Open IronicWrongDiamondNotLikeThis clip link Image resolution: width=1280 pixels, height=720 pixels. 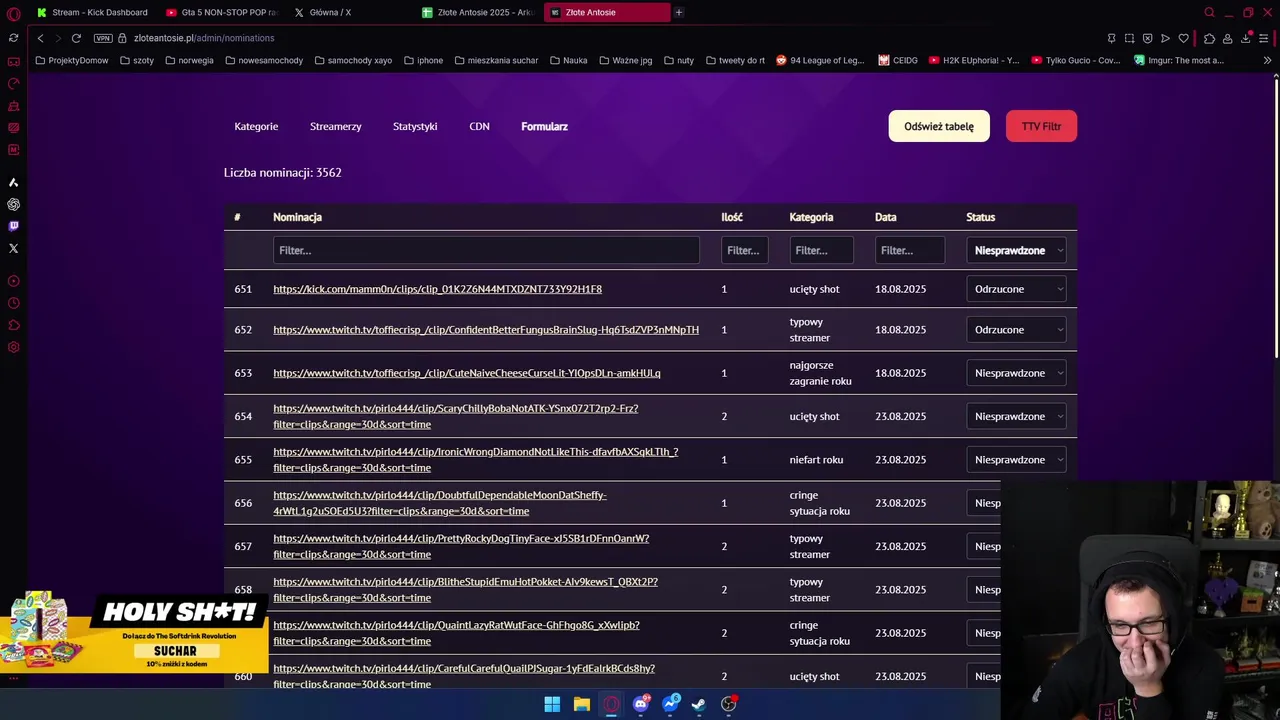point(475,460)
